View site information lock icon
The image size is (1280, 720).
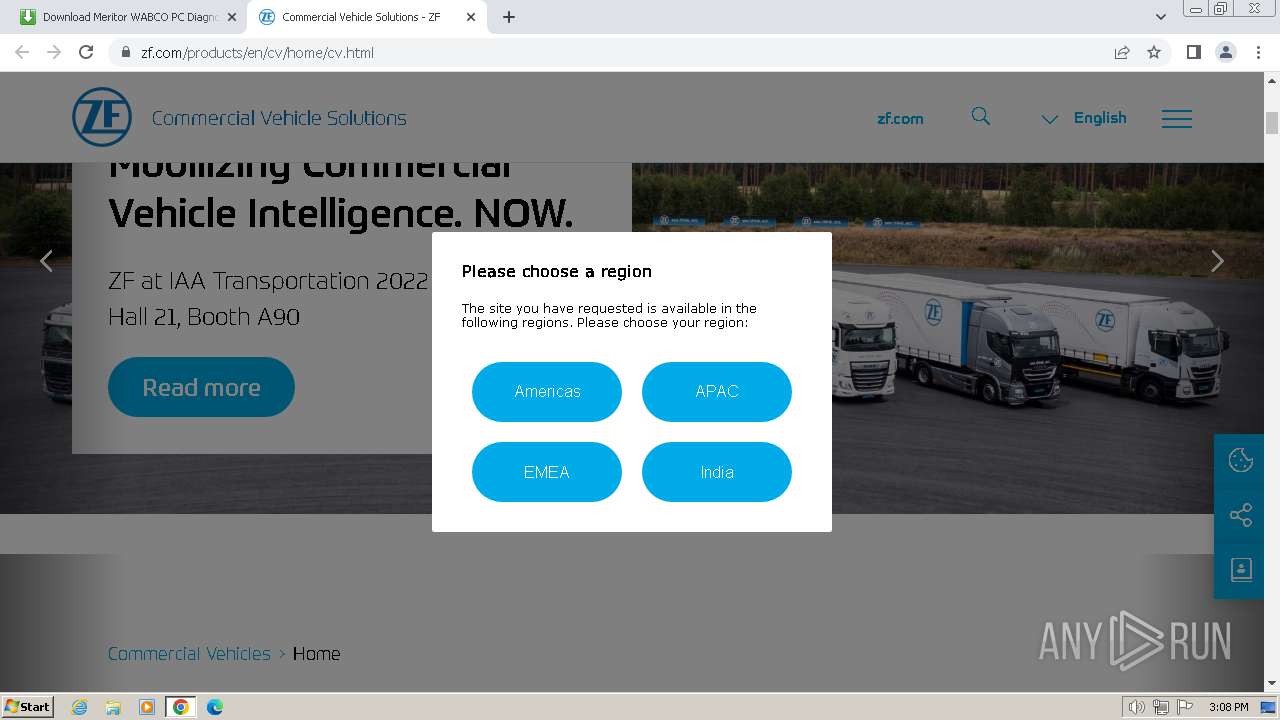click(x=125, y=52)
